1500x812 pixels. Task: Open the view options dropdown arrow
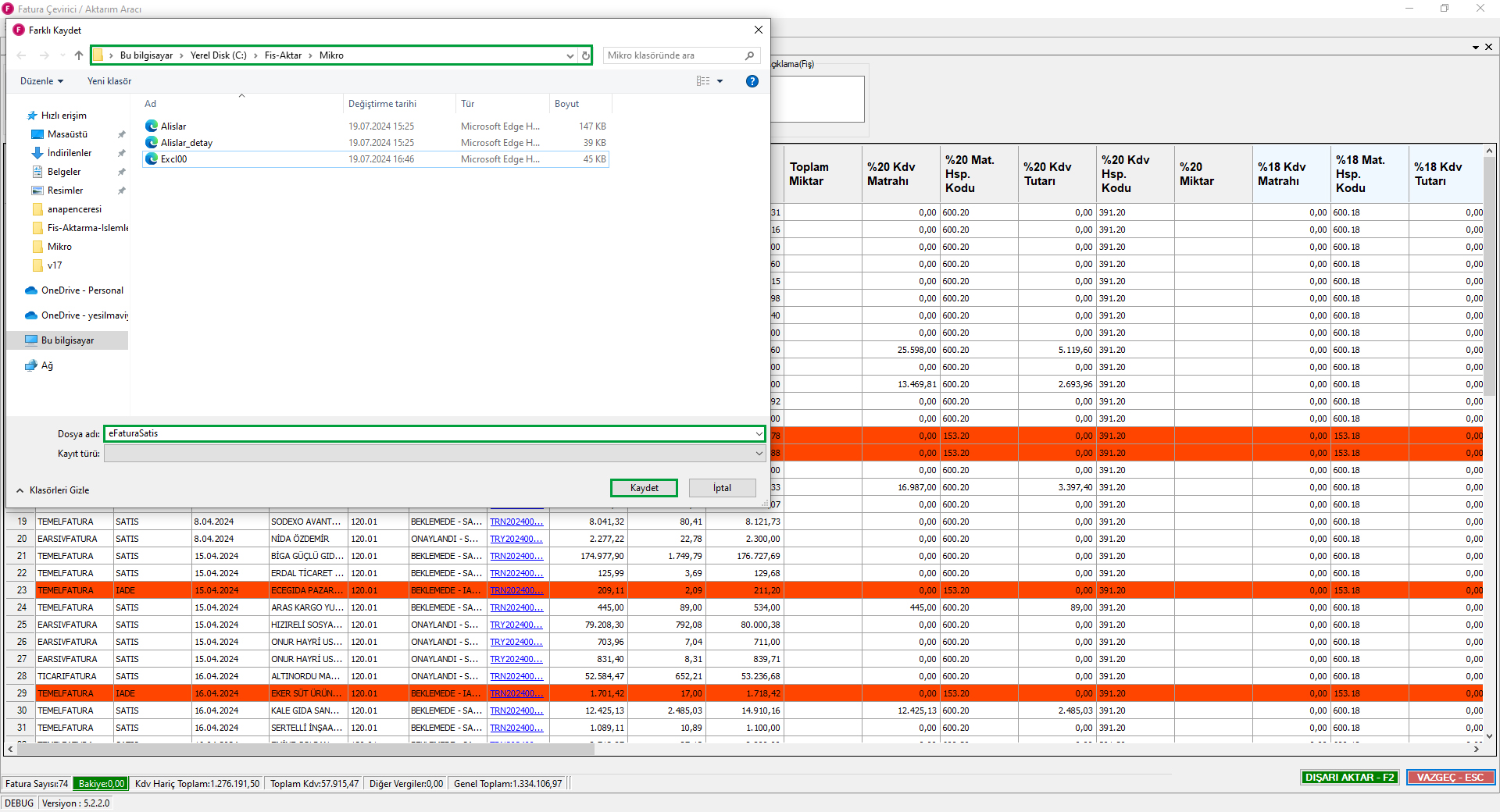720,81
